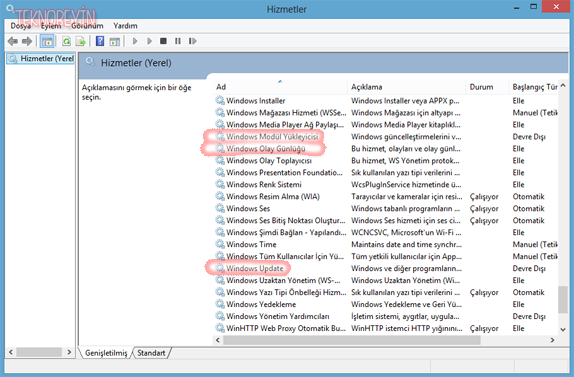Select the Windows Mağazası Hizmeti service
Viewport: 574px width, 377px height.
pos(286,112)
